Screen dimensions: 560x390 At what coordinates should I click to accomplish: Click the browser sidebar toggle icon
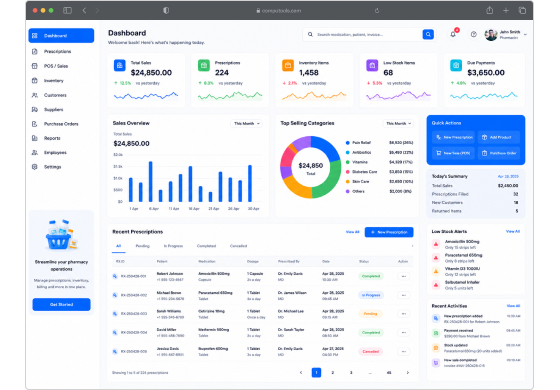click(67, 10)
